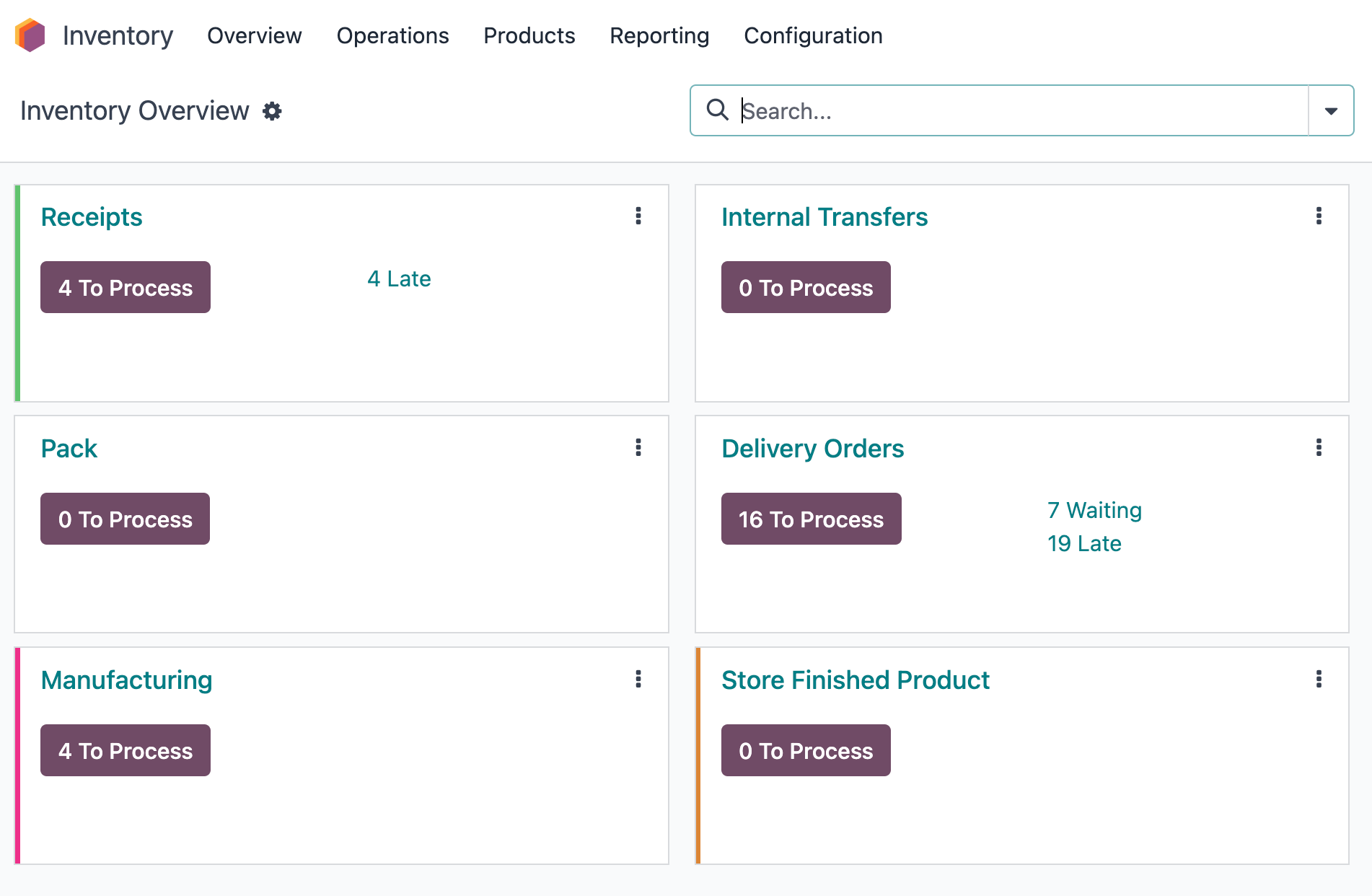Open the Internal Transfers card three-dot menu

pos(1319,216)
